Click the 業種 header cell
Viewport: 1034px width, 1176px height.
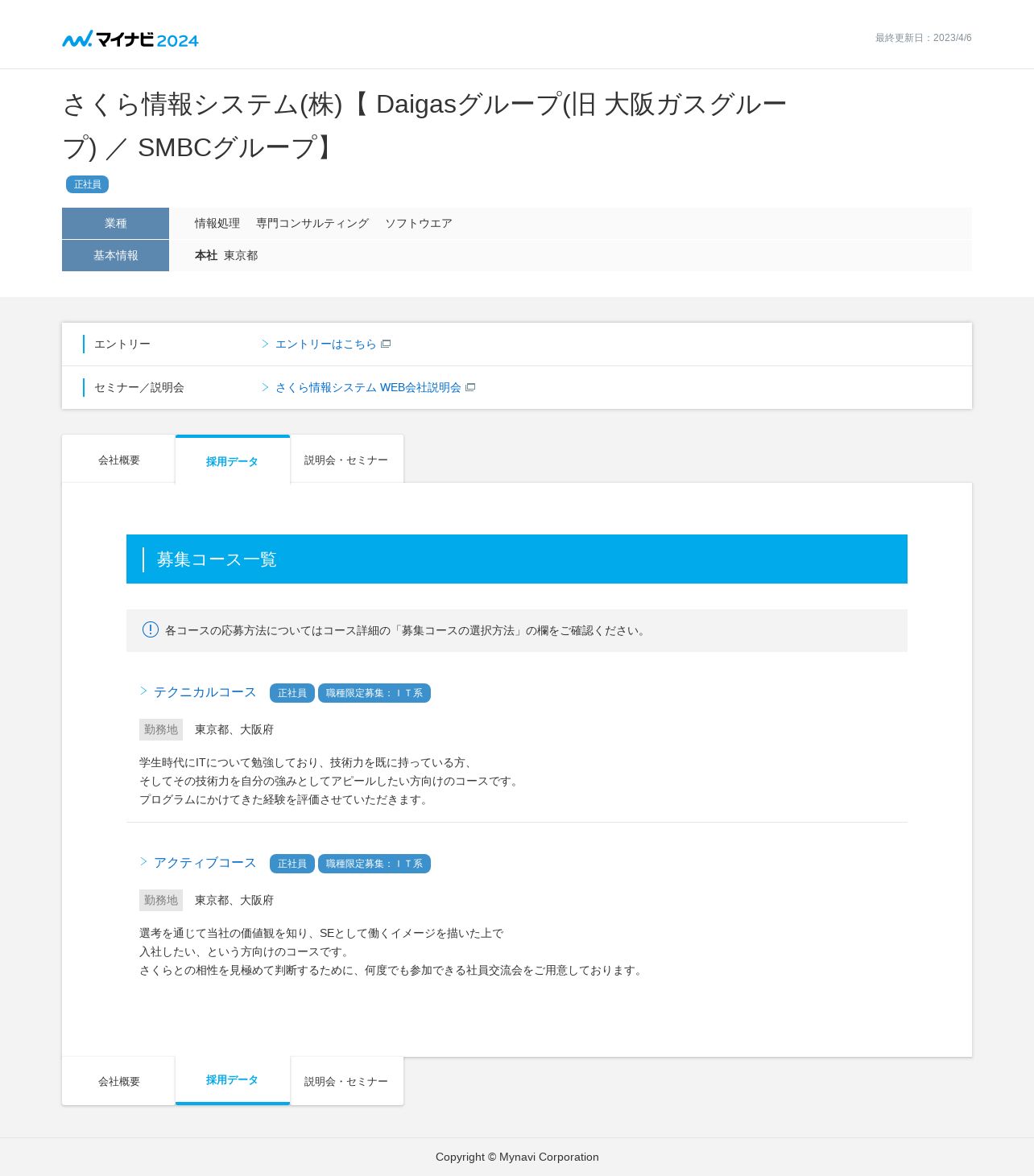[115, 223]
